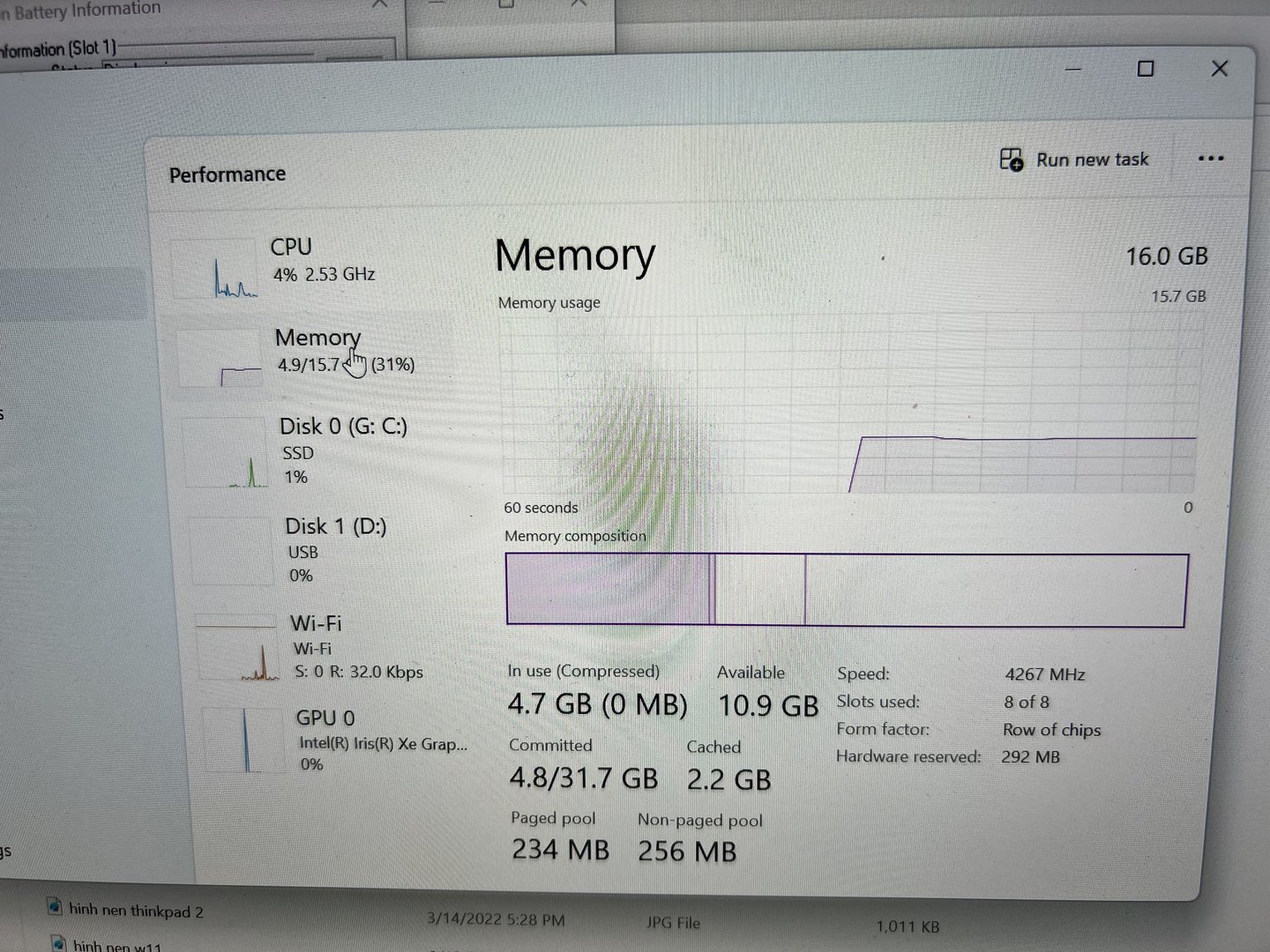The height and width of the screenshot is (952, 1270).
Task: Close the Task Manager window
Action: point(1219,69)
